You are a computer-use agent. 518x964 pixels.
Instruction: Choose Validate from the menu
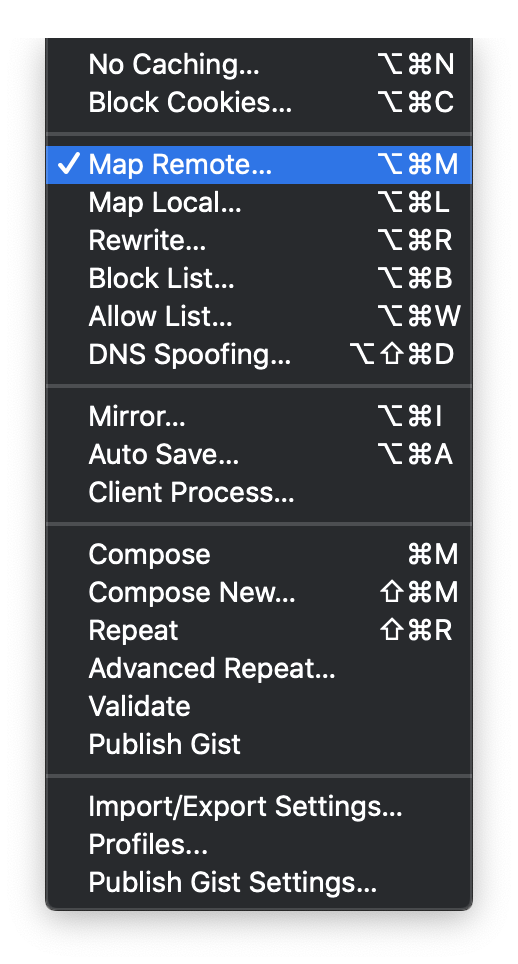point(259,706)
